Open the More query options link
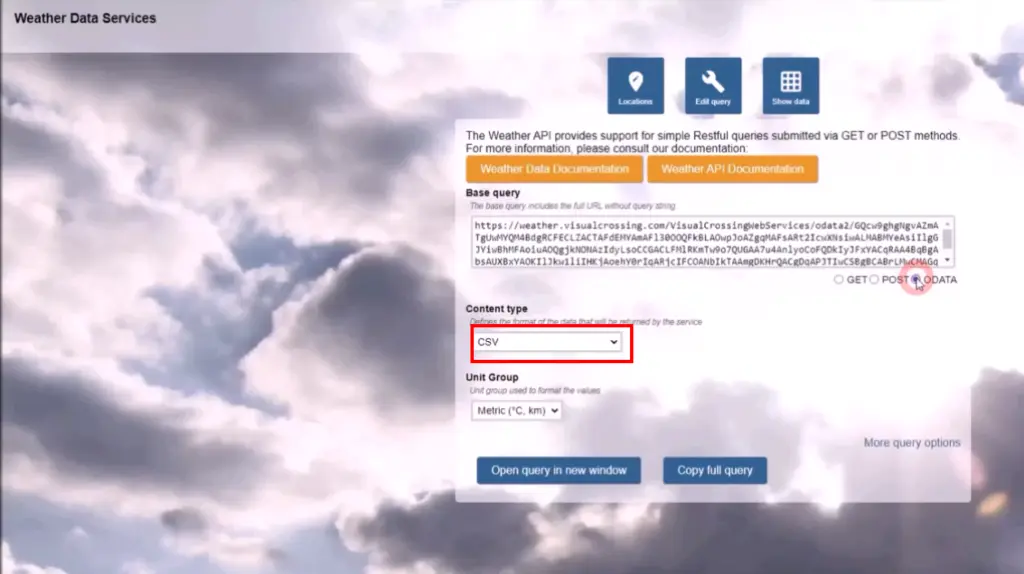1024x574 pixels. pyautogui.click(x=911, y=442)
